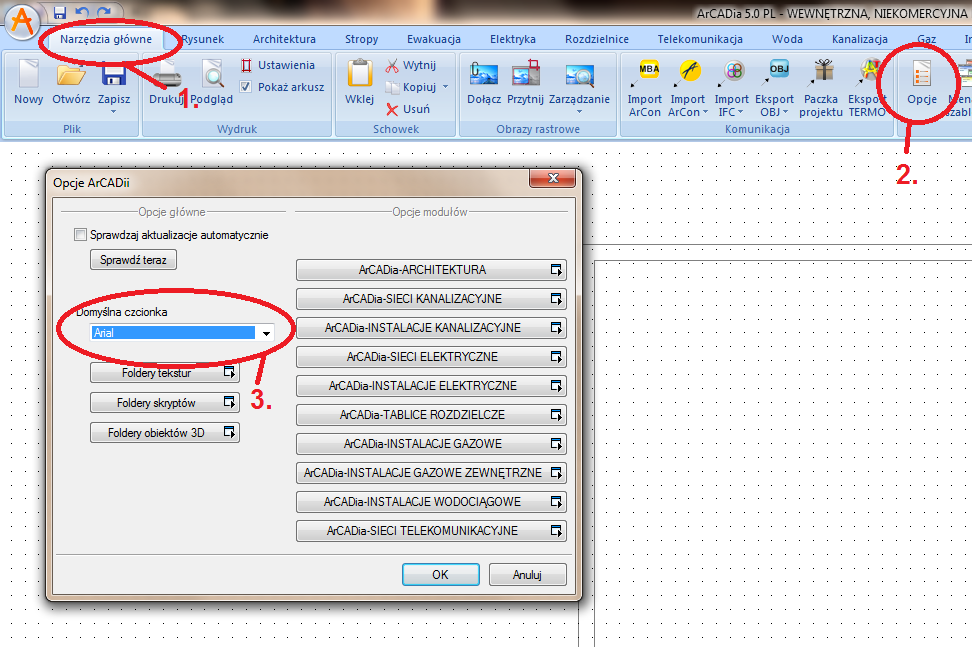Switch to the Elektryka tab
Viewport: 972px width, 647px height.
coord(513,39)
